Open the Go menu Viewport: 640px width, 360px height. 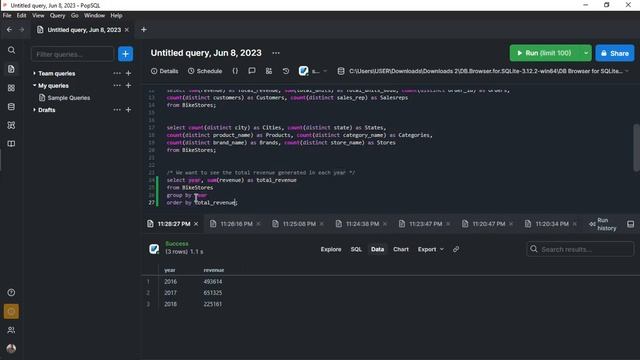(74, 16)
